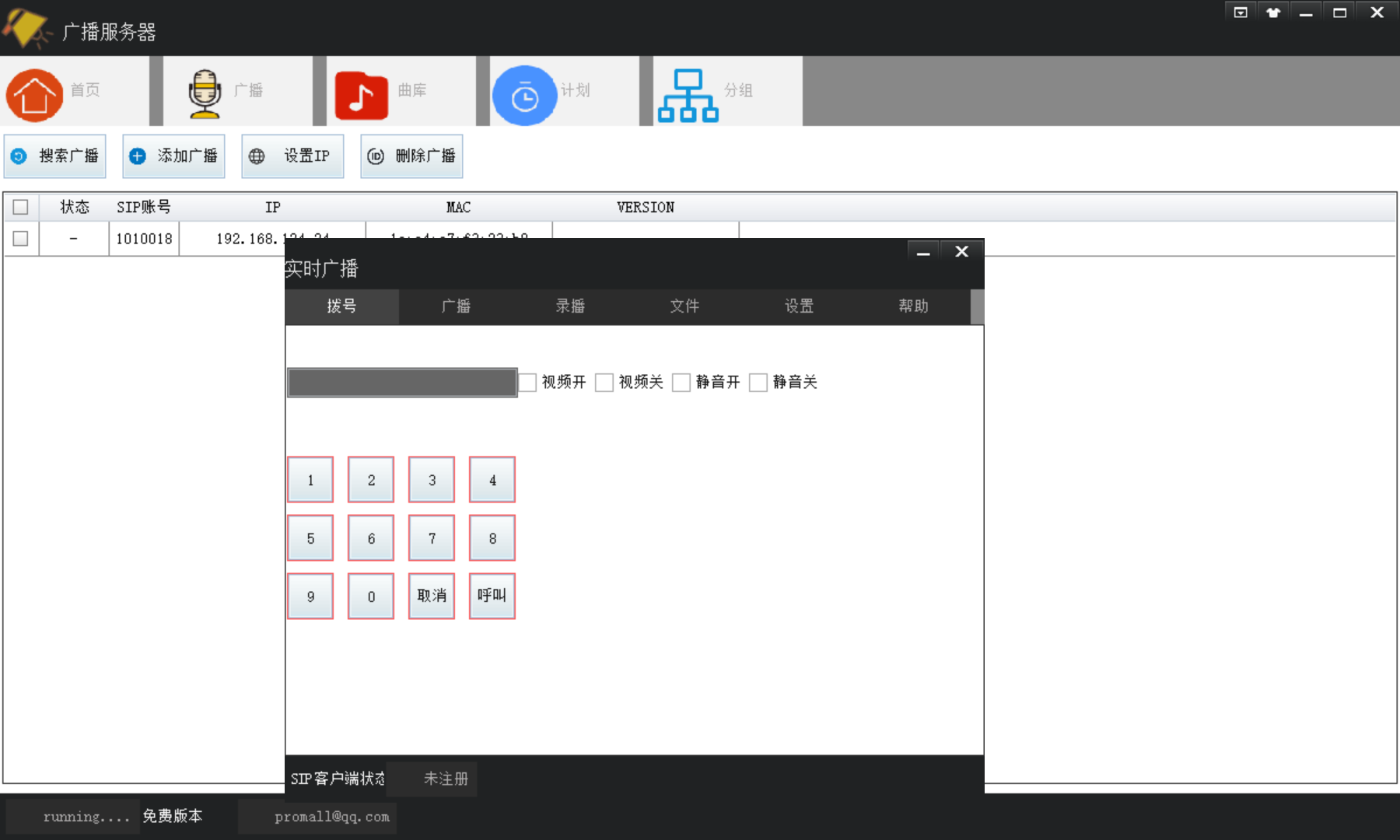
Task: Enable the 静音开 mute checkbox
Action: pos(682,382)
